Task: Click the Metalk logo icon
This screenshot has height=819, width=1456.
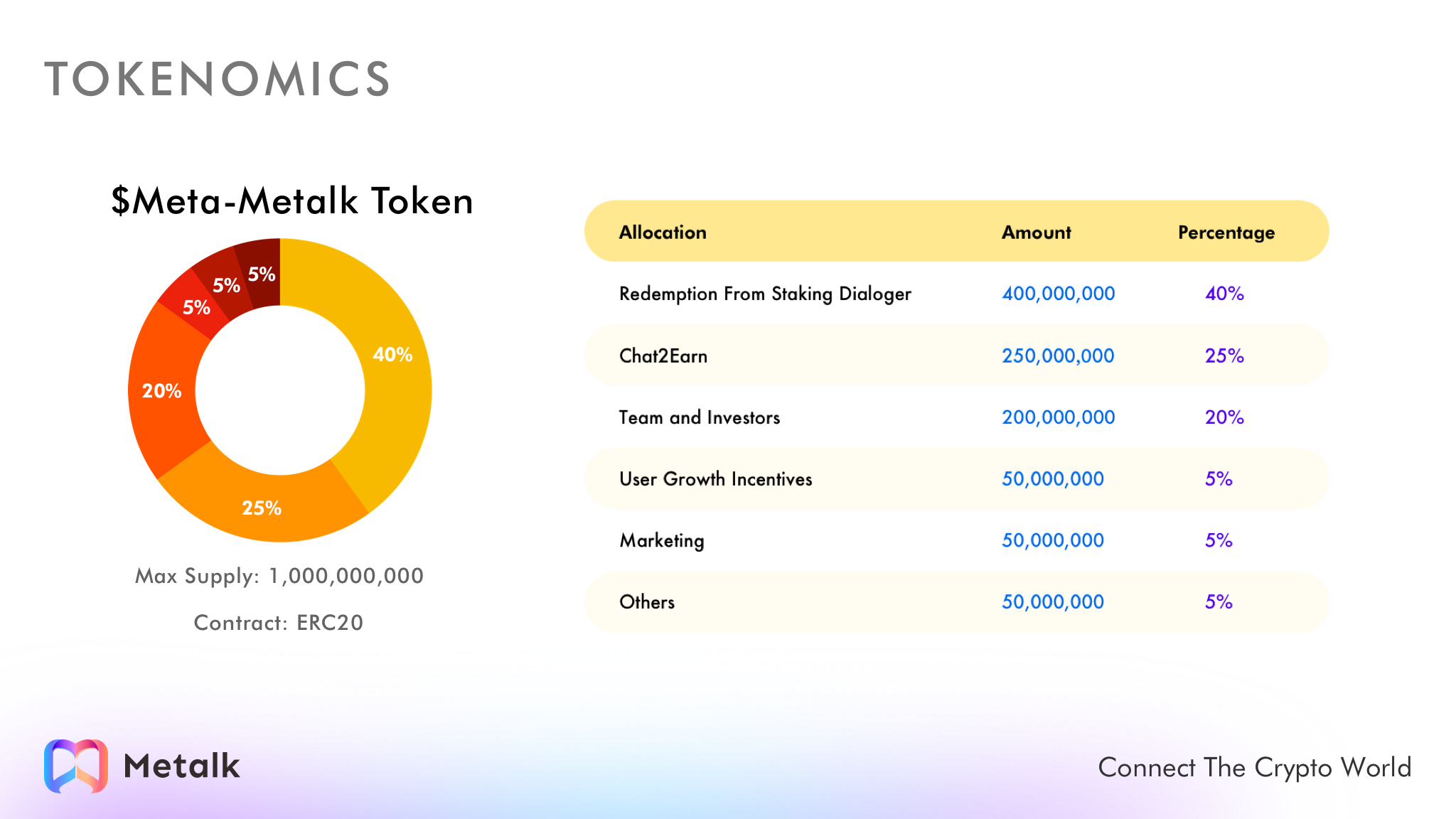Action: (x=77, y=767)
